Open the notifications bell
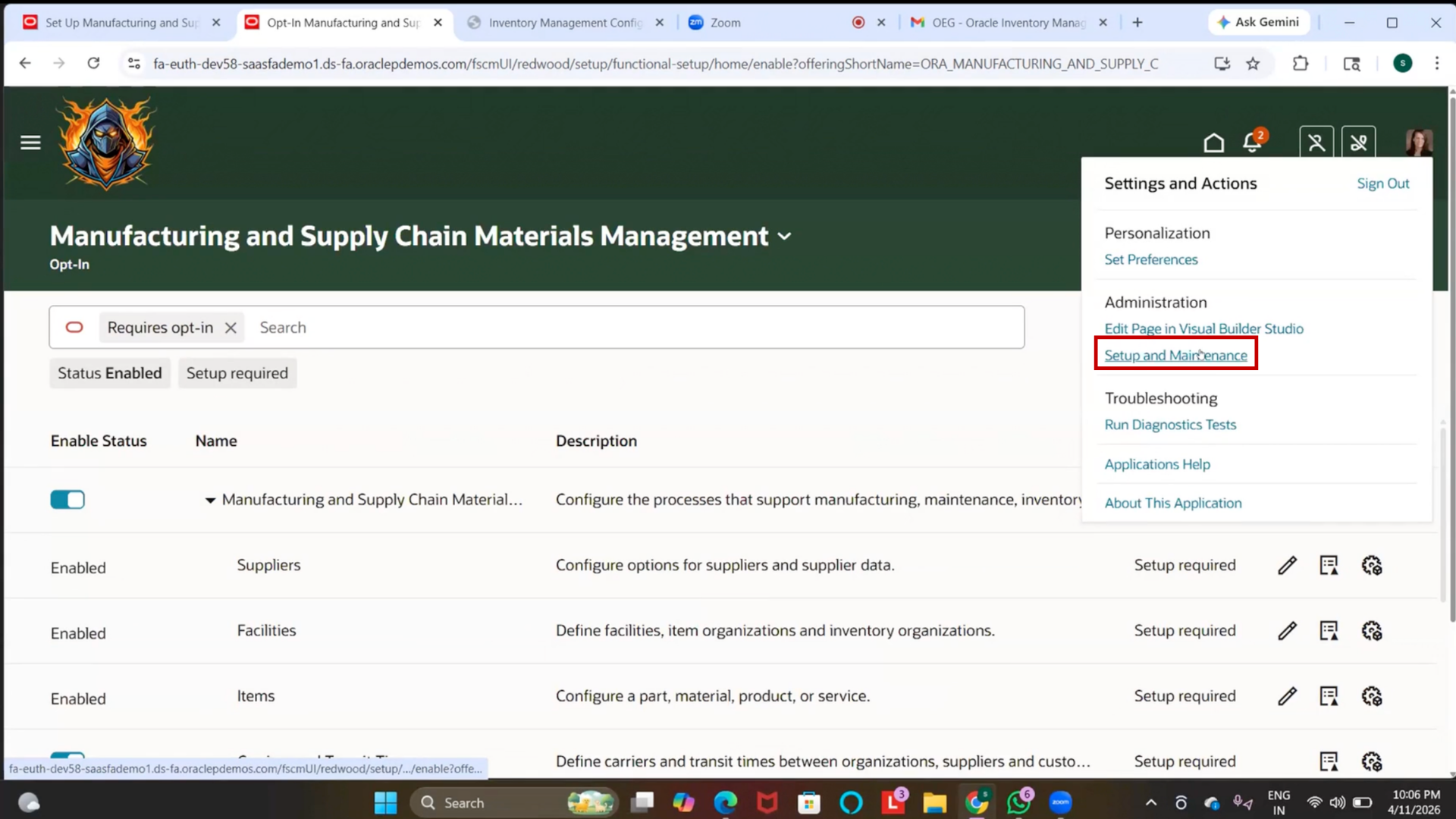This screenshot has height=819, width=1456. point(1252,142)
